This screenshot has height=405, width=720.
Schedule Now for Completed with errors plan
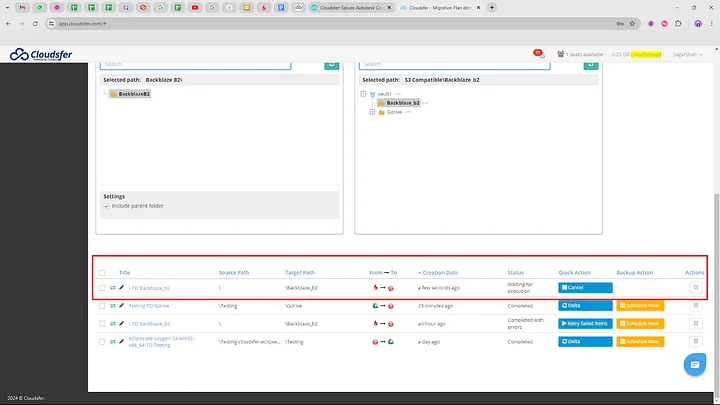click(x=640, y=323)
